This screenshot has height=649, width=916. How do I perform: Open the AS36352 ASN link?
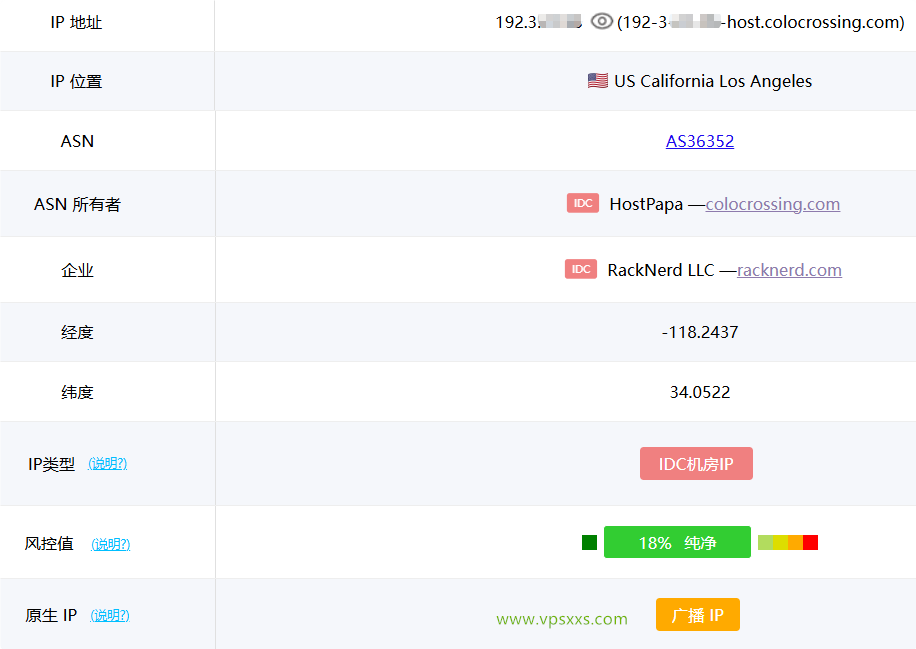[700, 141]
